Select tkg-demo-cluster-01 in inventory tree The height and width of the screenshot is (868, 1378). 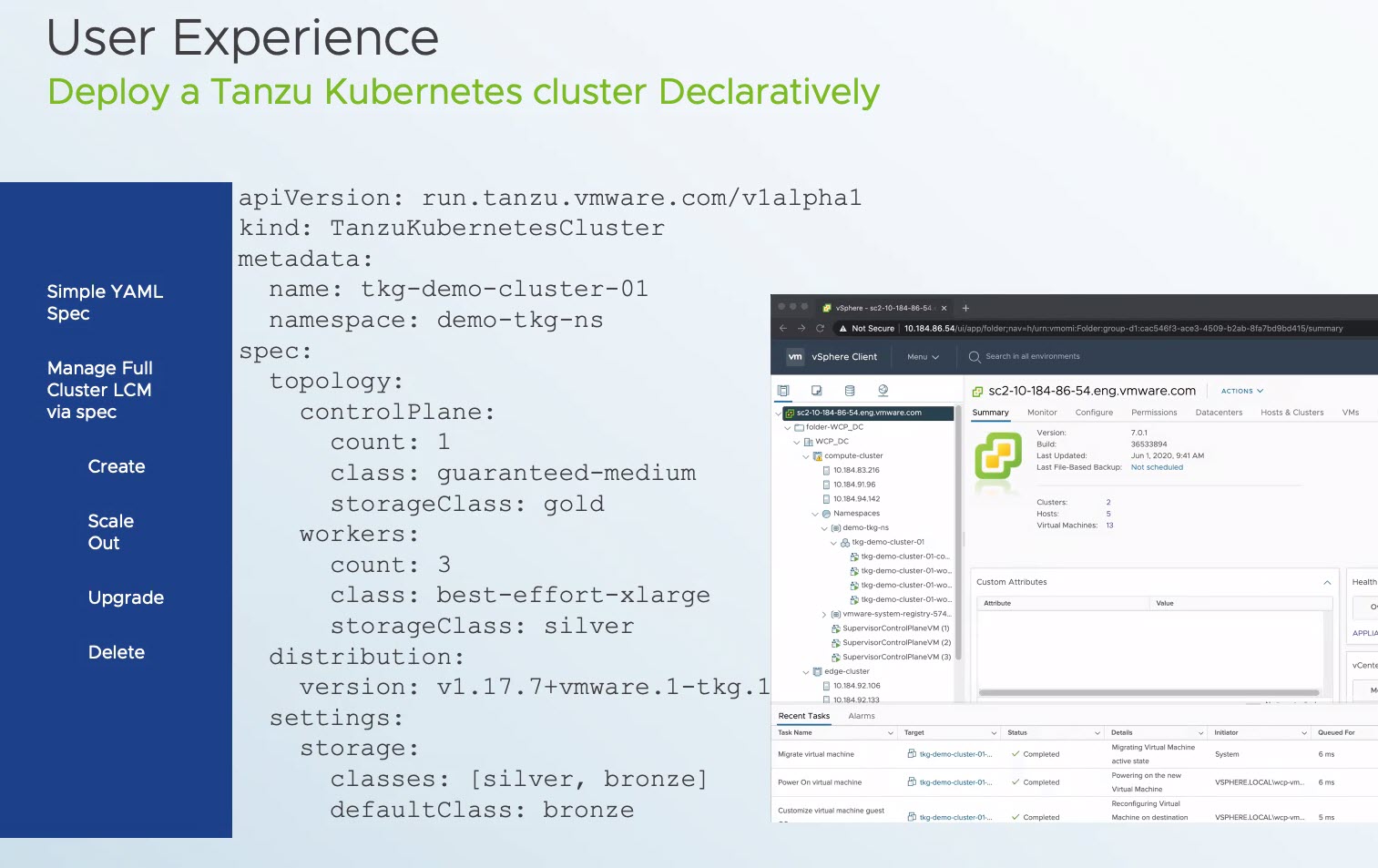coord(887,542)
